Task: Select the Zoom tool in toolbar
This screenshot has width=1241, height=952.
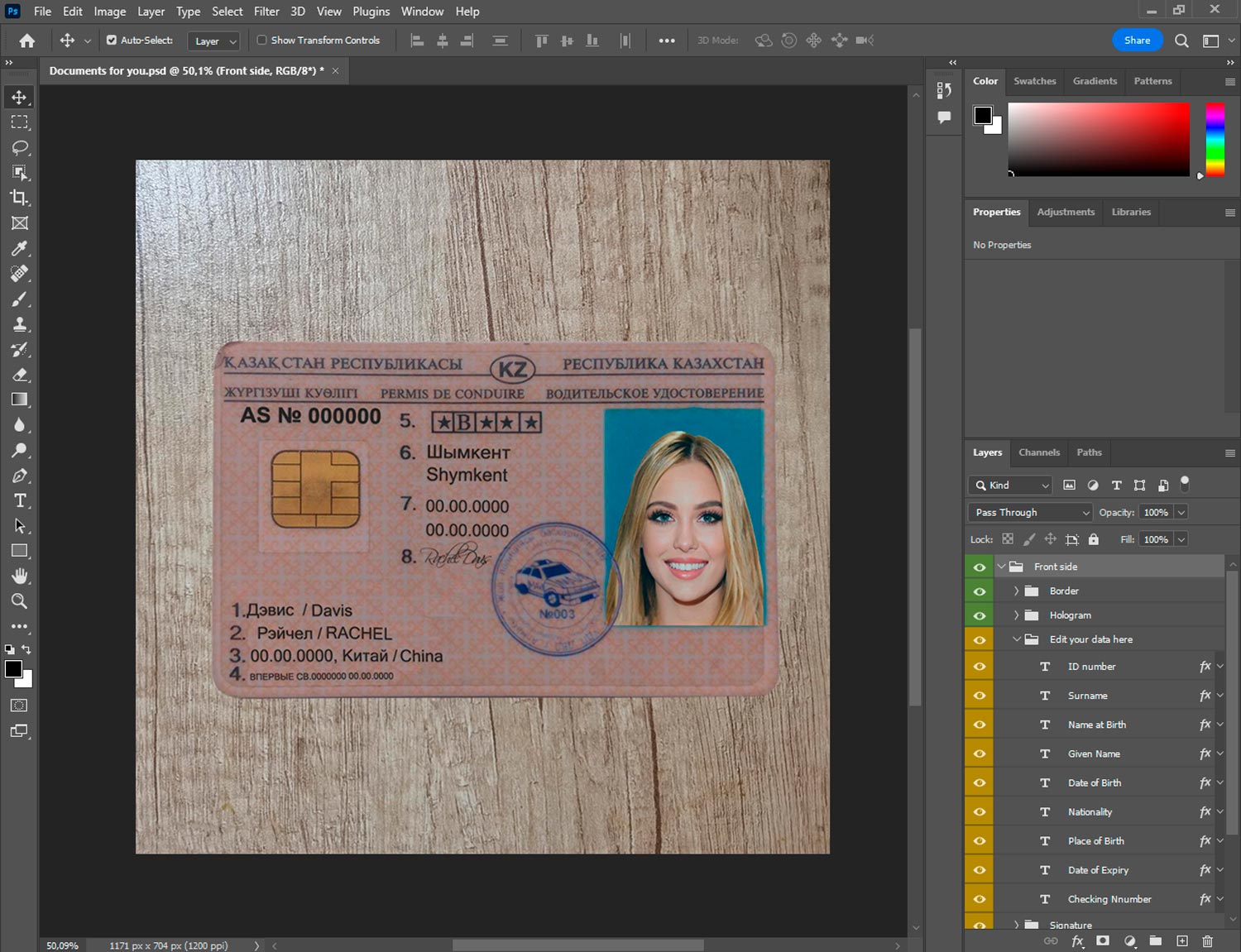Action: (x=20, y=601)
